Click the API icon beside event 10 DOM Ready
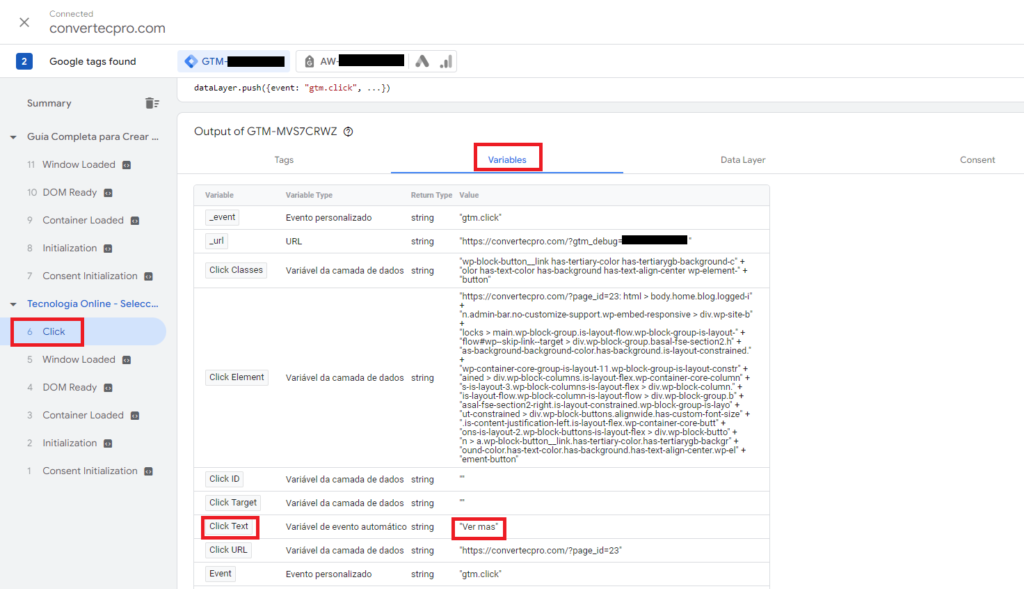 click(x=108, y=193)
